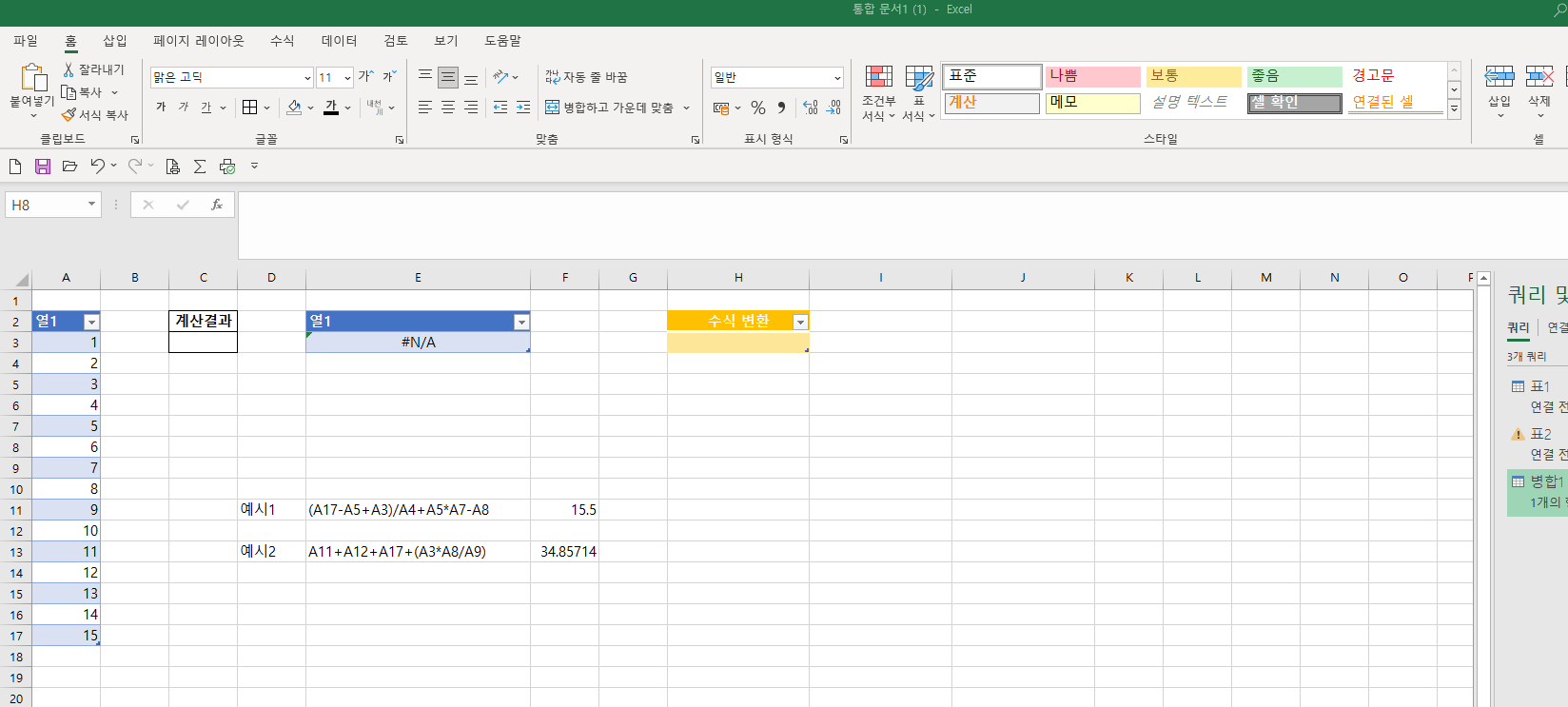The width and height of the screenshot is (1568, 707).
Task: Click the Increase Indent icon
Action: (x=523, y=108)
